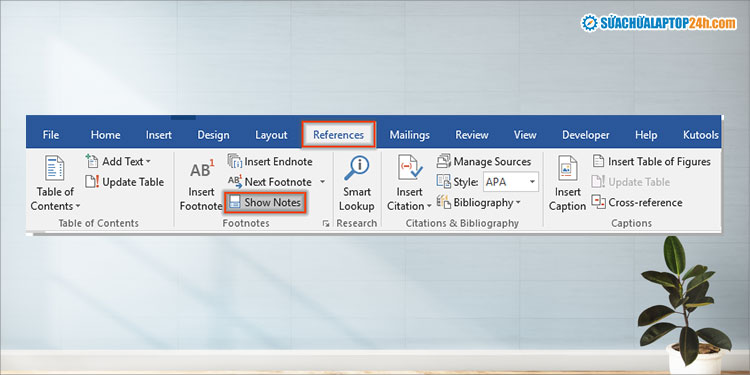750x375 pixels.
Task: Click the Cross-reference icon
Action: tap(598, 202)
